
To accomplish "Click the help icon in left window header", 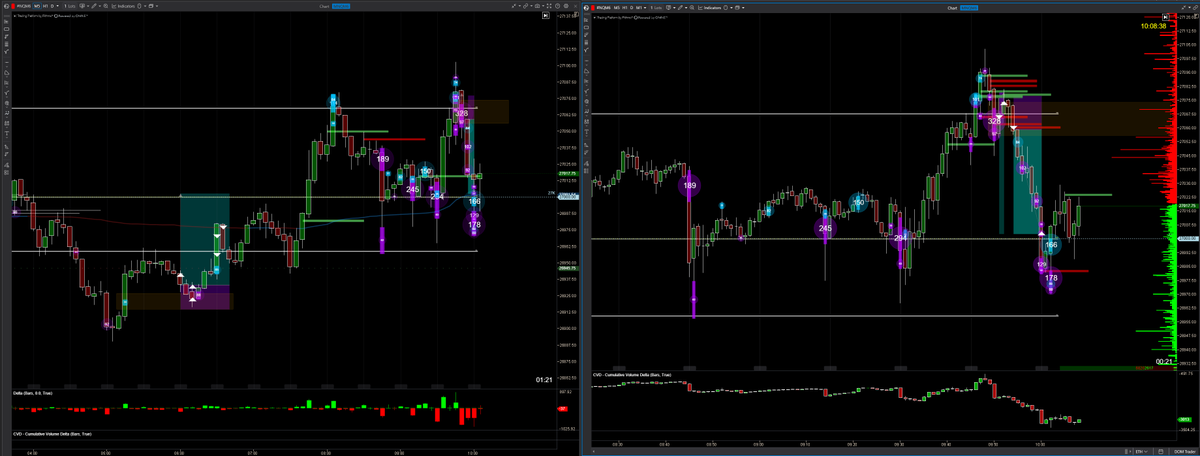I will click(x=558, y=6).
